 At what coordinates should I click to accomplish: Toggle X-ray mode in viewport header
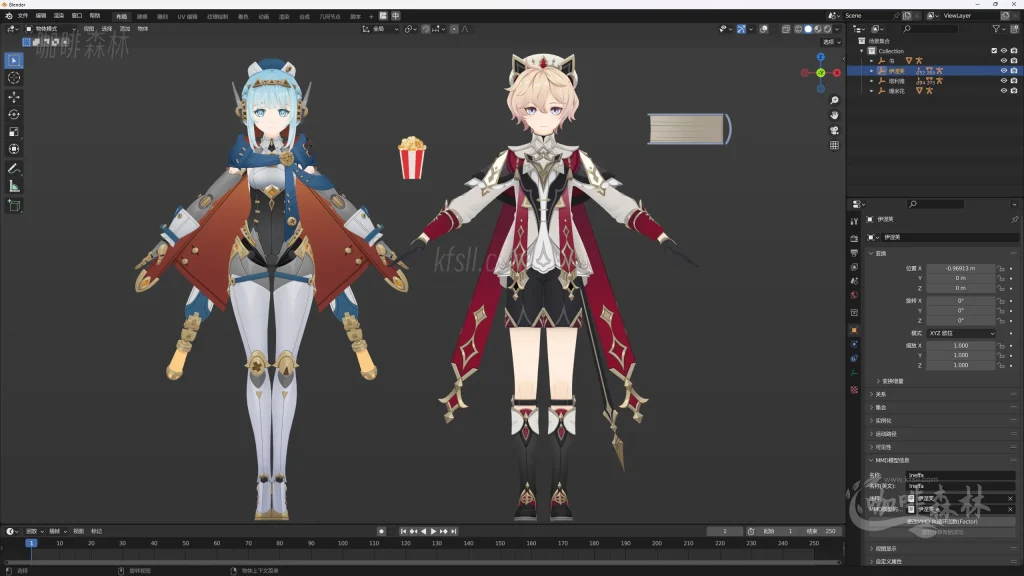786,29
